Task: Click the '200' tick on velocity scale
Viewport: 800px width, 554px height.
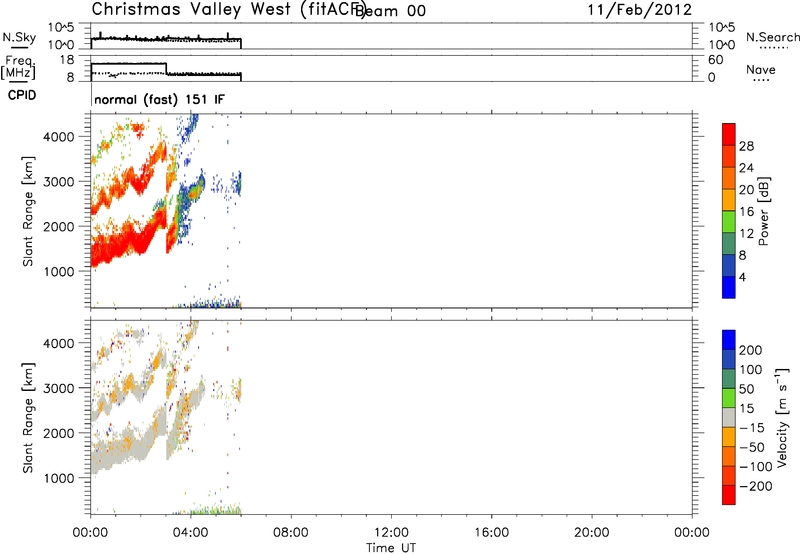Action: [751, 350]
